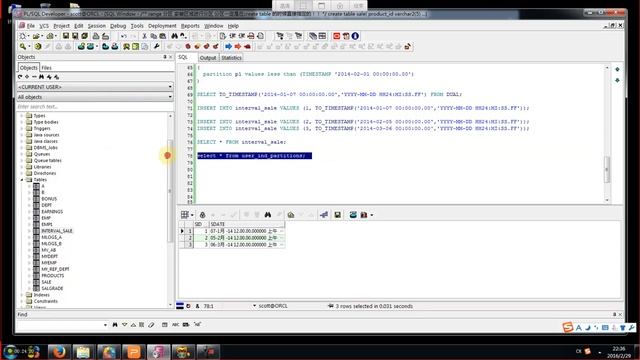Pin the Objects panel with pushpin

point(165,57)
